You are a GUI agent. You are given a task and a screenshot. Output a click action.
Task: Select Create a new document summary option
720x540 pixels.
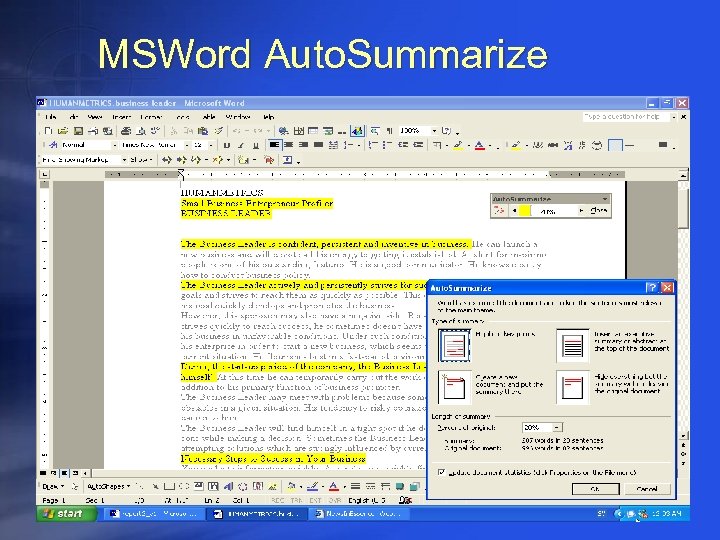click(x=455, y=387)
